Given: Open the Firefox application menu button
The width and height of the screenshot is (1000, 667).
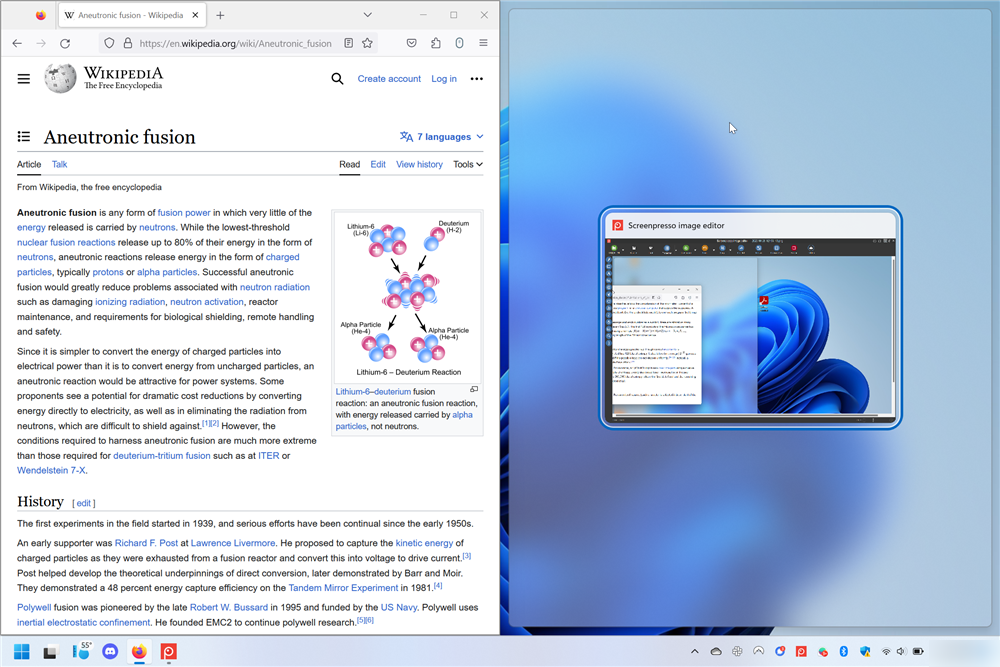Looking at the screenshot, I should (x=483, y=43).
